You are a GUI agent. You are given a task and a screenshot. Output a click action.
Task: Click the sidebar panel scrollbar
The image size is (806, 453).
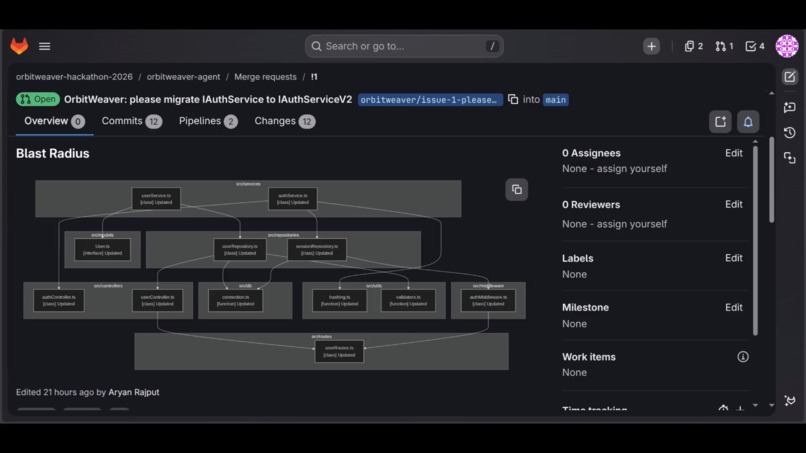(755, 240)
